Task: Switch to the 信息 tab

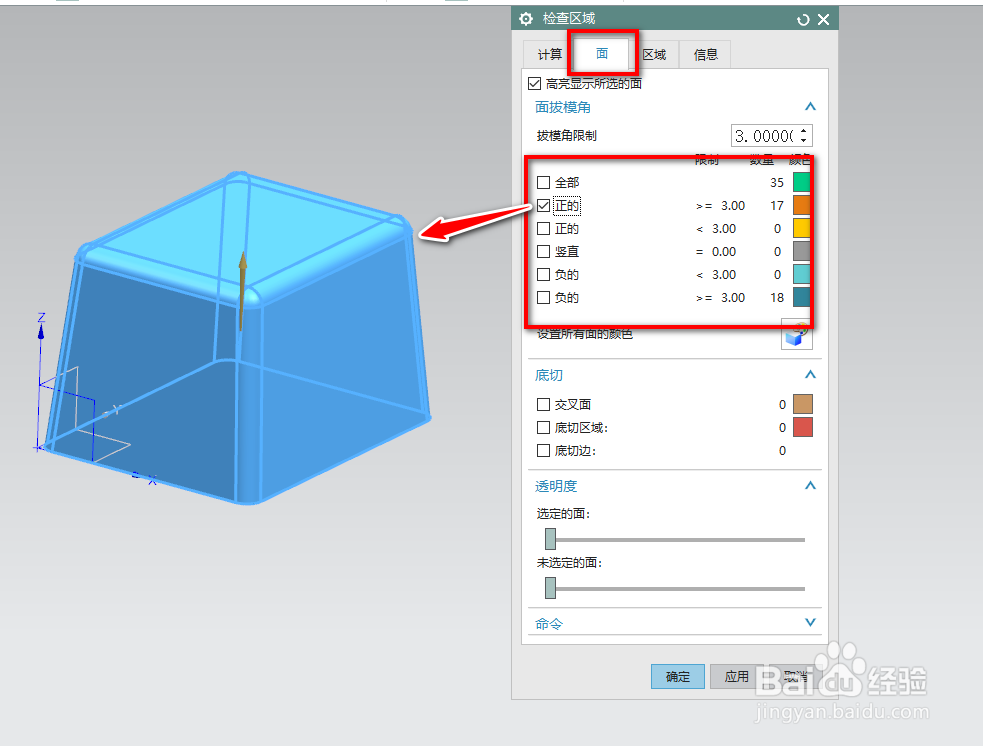Action: coord(705,55)
